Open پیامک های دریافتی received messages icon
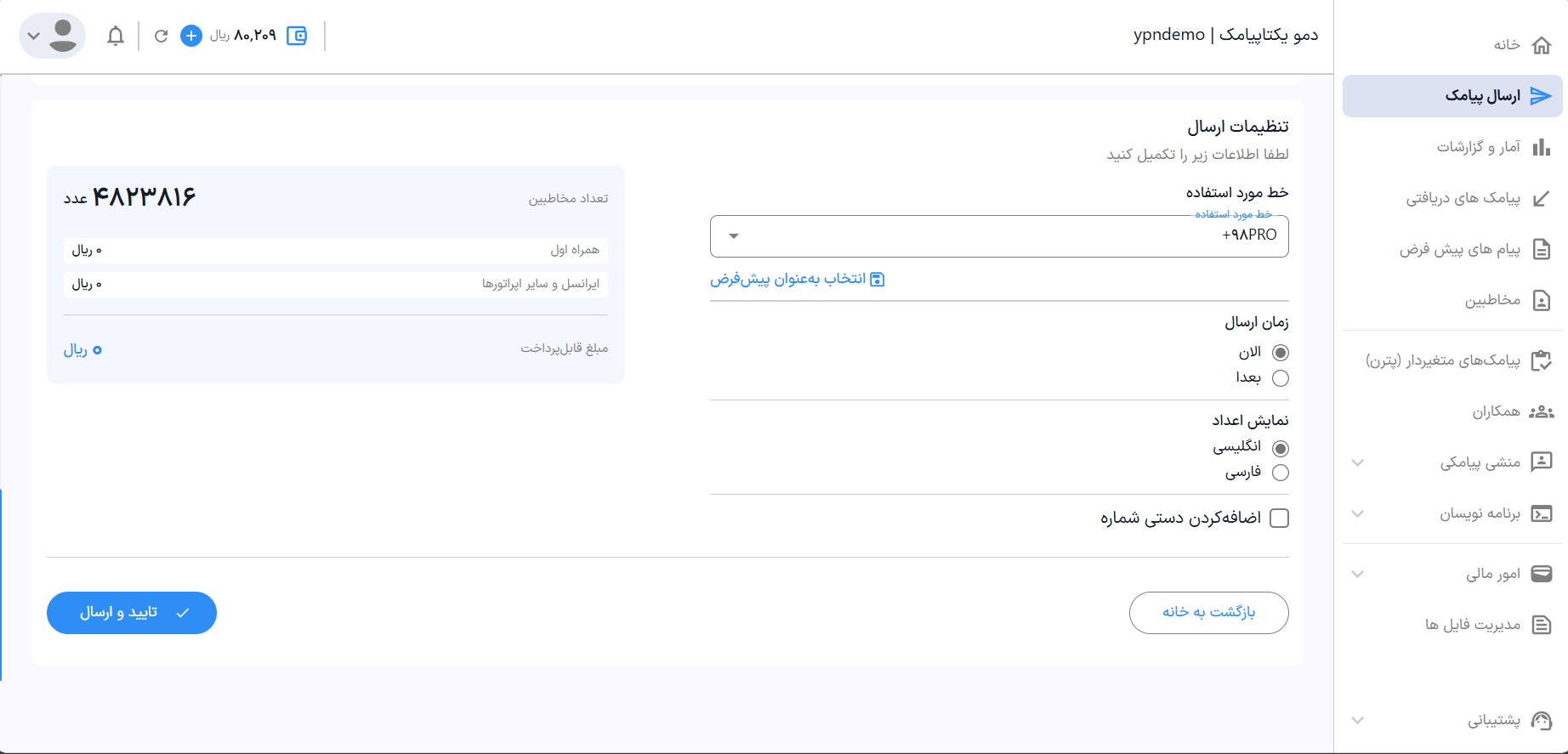 [1541, 199]
